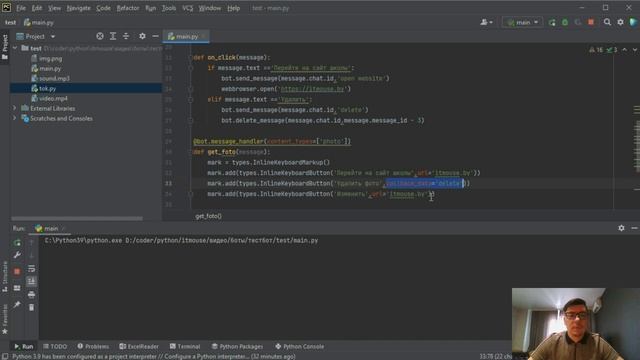Screen dimensions: 640x360
Task: Click the wrench settings icon in Run panel
Action: coord(17,255)
